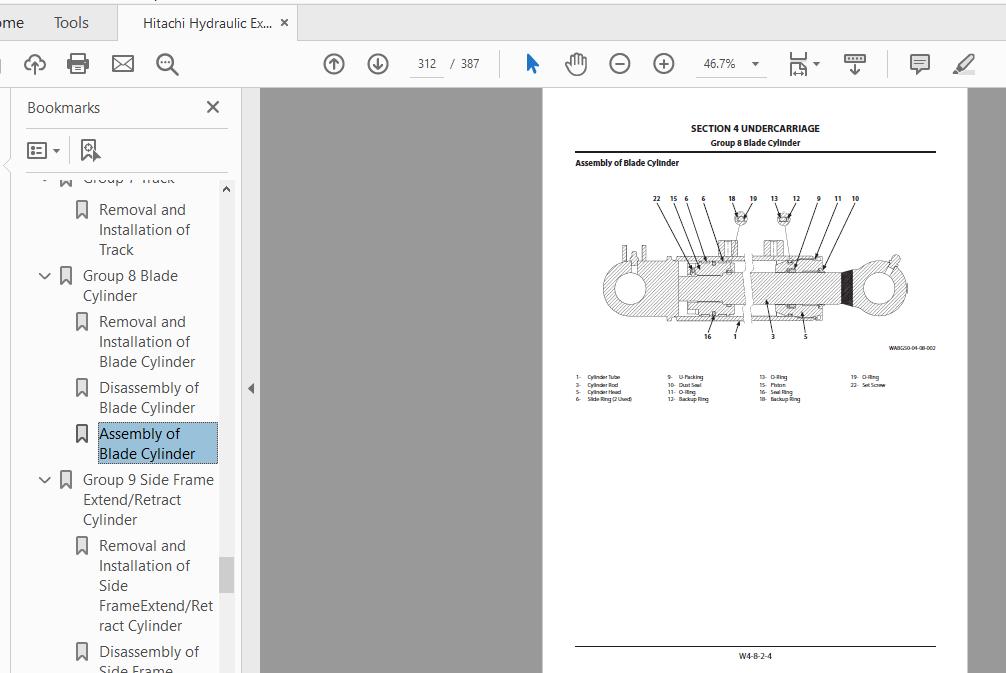Open the Tools tab

coord(71,22)
